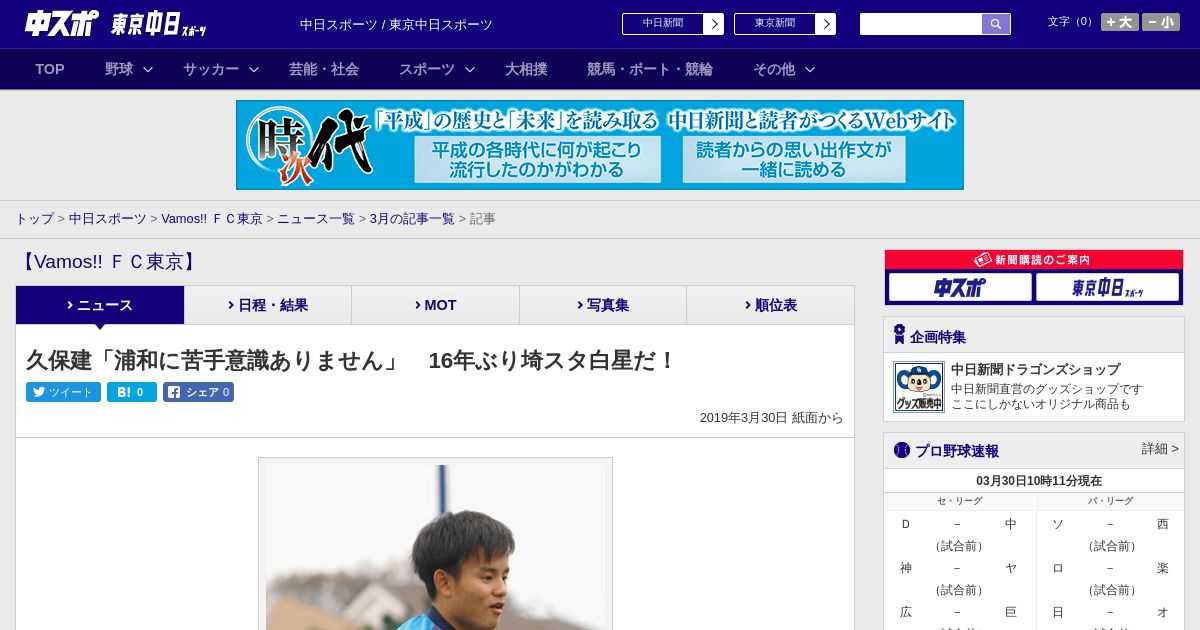Open the 中日新聞ドラゴンズショップ link

(x=1035, y=369)
